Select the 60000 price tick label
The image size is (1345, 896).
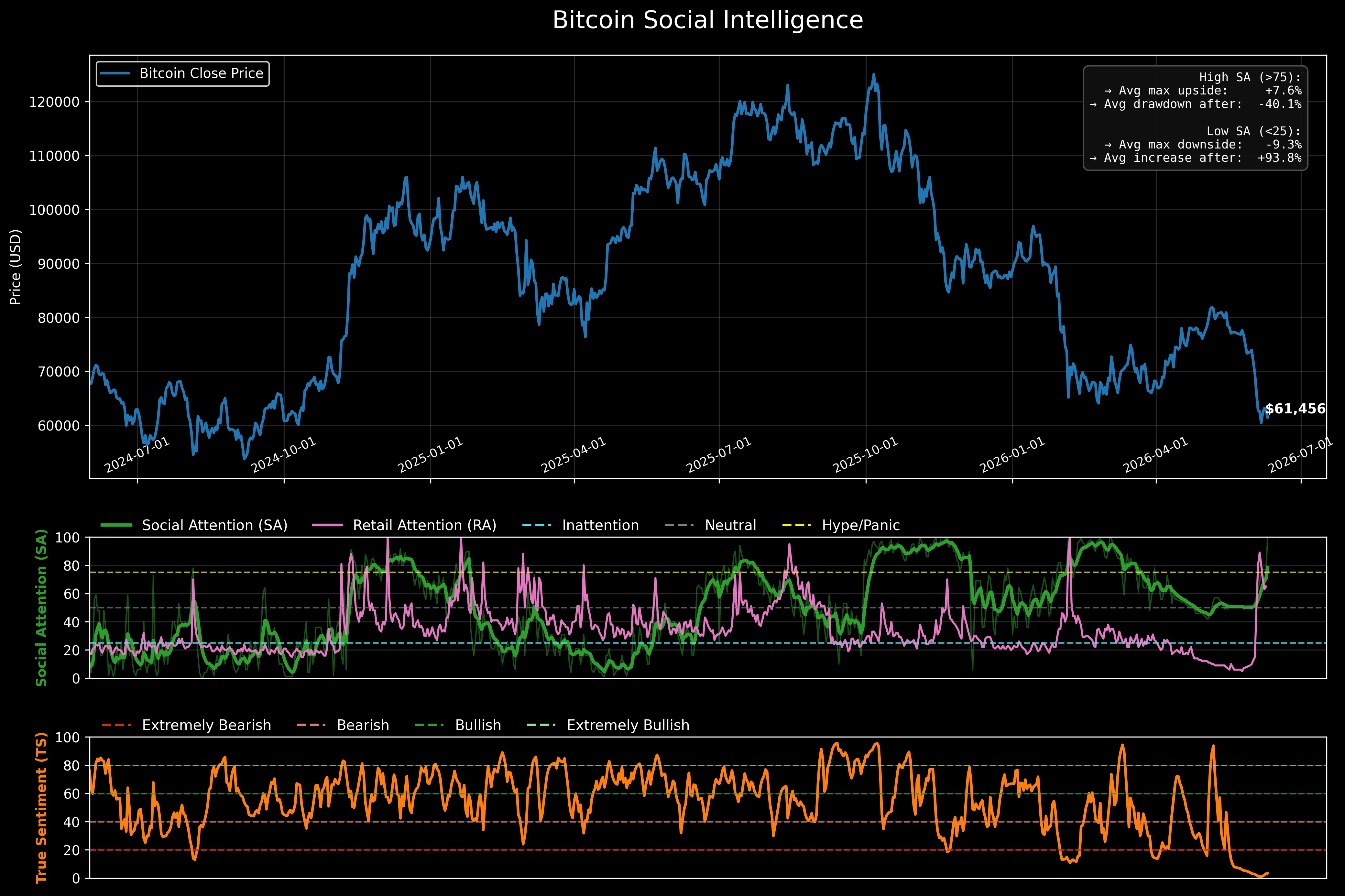pyautogui.click(x=58, y=426)
